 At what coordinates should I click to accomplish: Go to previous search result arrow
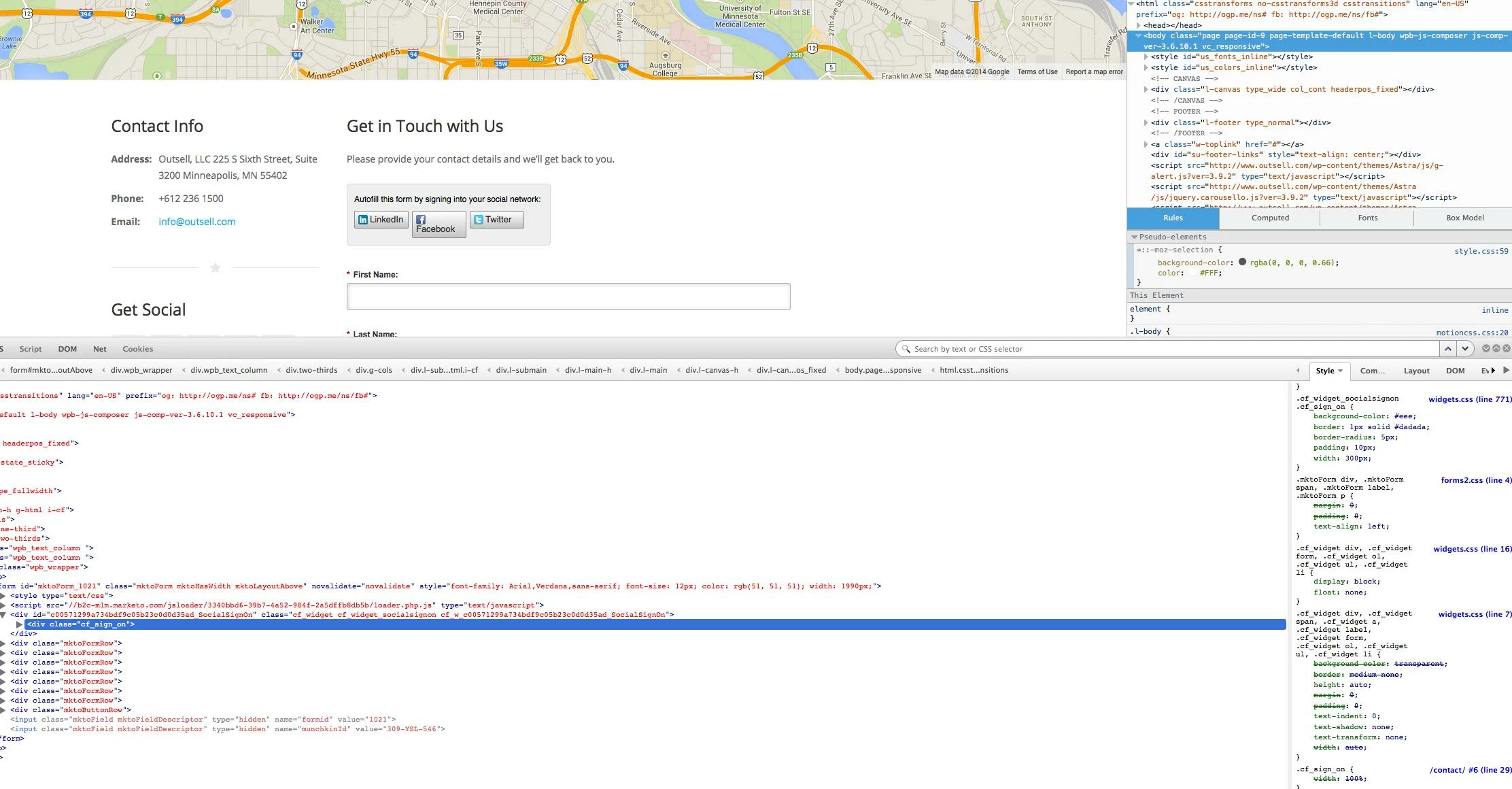click(1447, 349)
